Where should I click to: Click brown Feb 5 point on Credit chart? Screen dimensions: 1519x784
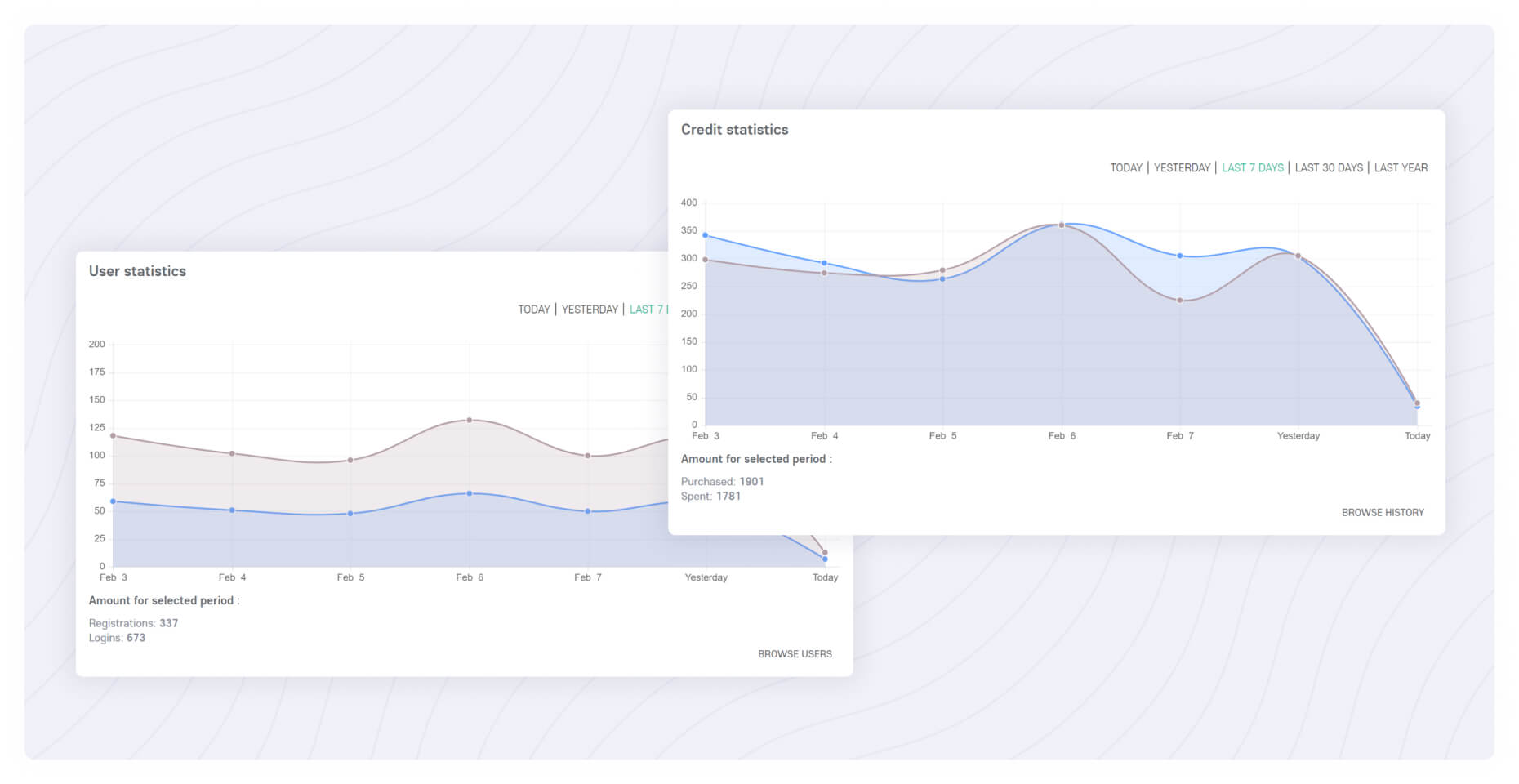point(942,270)
